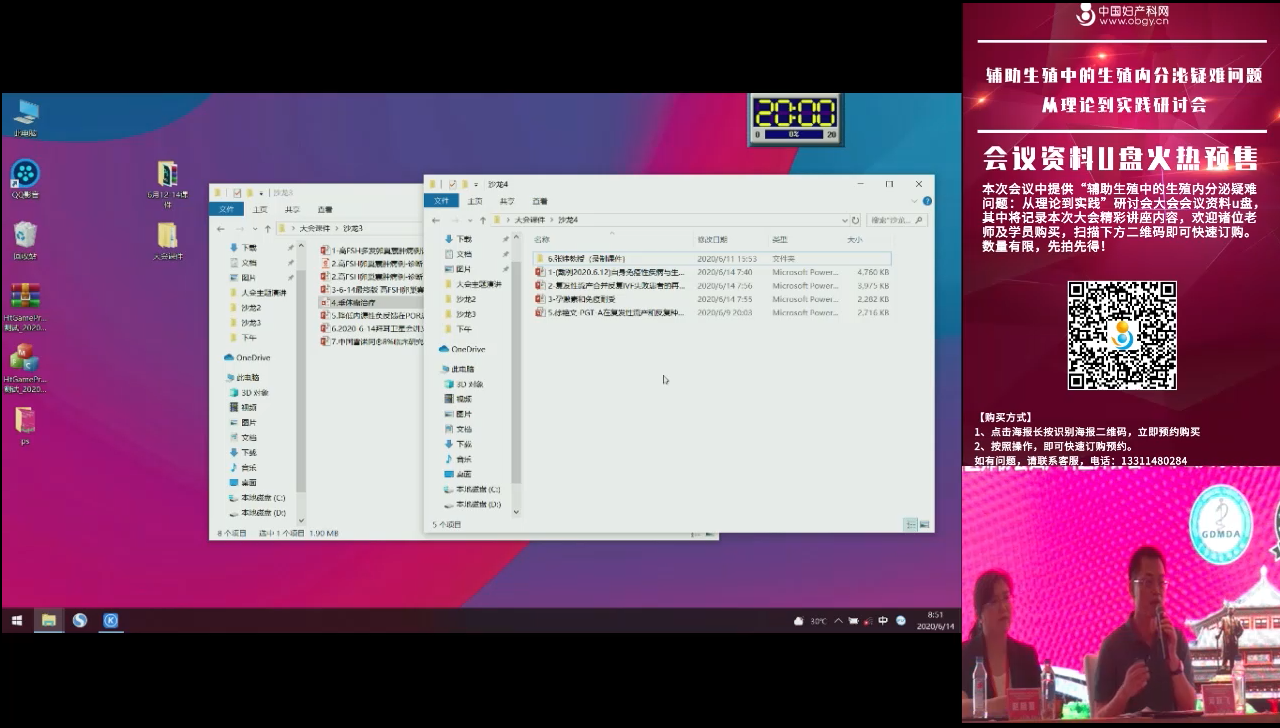This screenshot has height=728, width=1280.
Task: Switch to the 共享 tab in 沙龙4 window
Action: tap(507, 201)
